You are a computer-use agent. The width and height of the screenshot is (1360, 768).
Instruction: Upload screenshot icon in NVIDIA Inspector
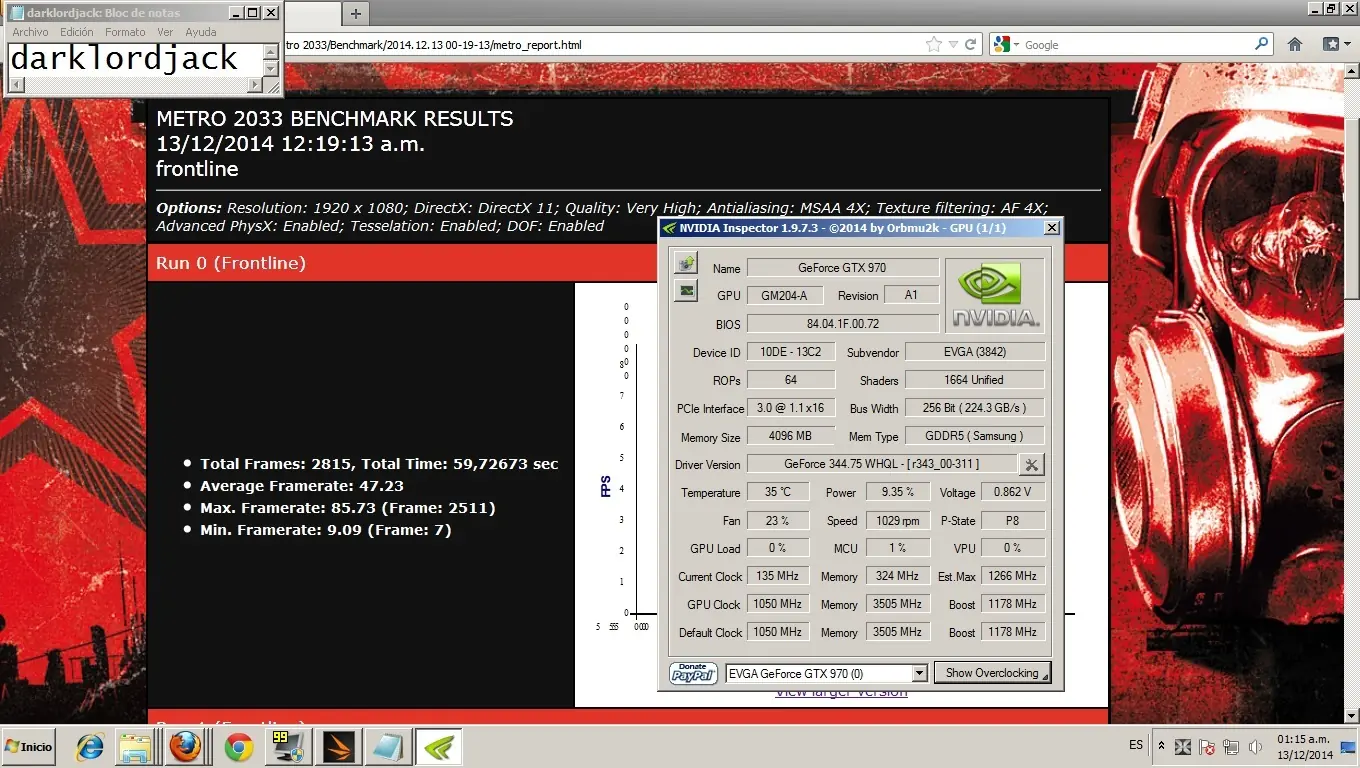tap(686, 264)
